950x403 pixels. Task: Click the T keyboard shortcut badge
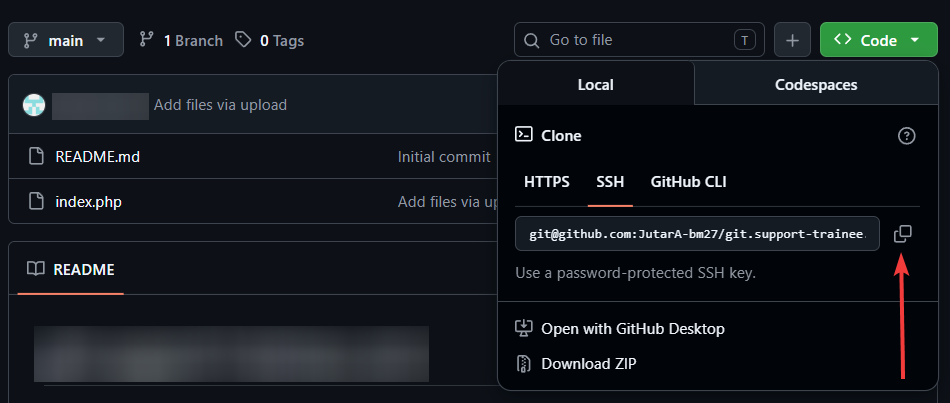[x=745, y=41]
